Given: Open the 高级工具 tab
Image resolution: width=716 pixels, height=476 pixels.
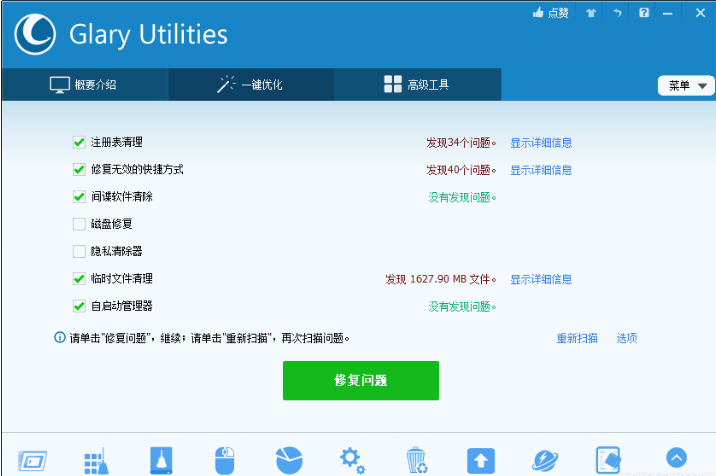Looking at the screenshot, I should pyautogui.click(x=417, y=85).
